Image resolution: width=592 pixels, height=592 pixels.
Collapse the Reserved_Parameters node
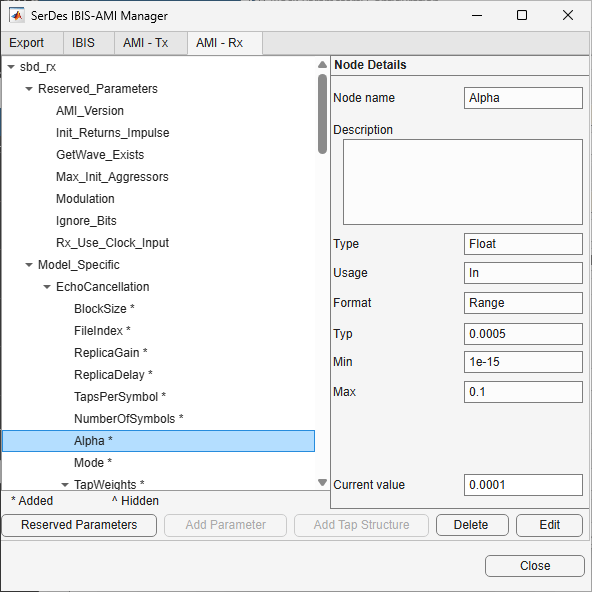[x=29, y=89]
